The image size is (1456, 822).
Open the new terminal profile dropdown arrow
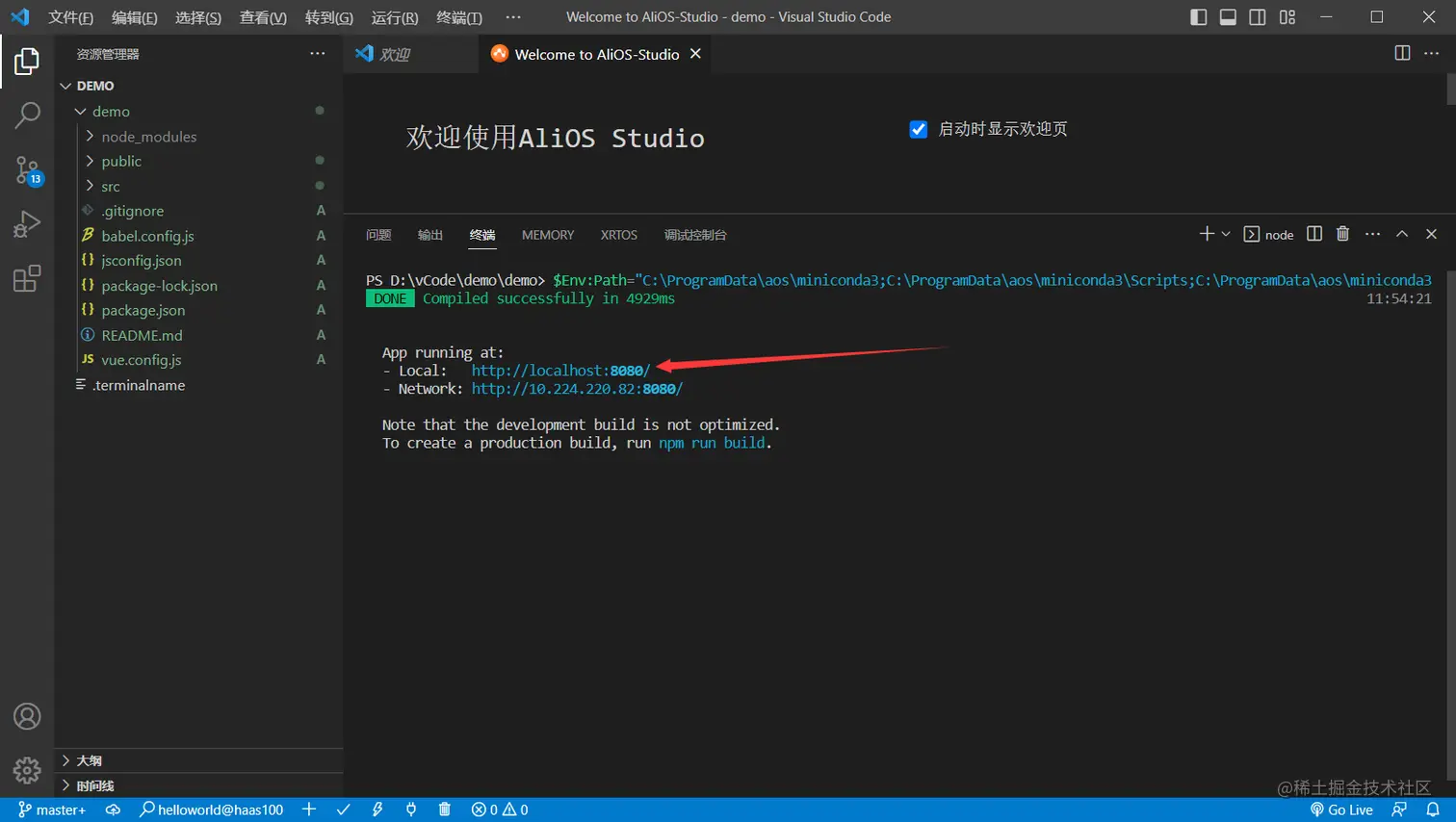(x=1226, y=234)
